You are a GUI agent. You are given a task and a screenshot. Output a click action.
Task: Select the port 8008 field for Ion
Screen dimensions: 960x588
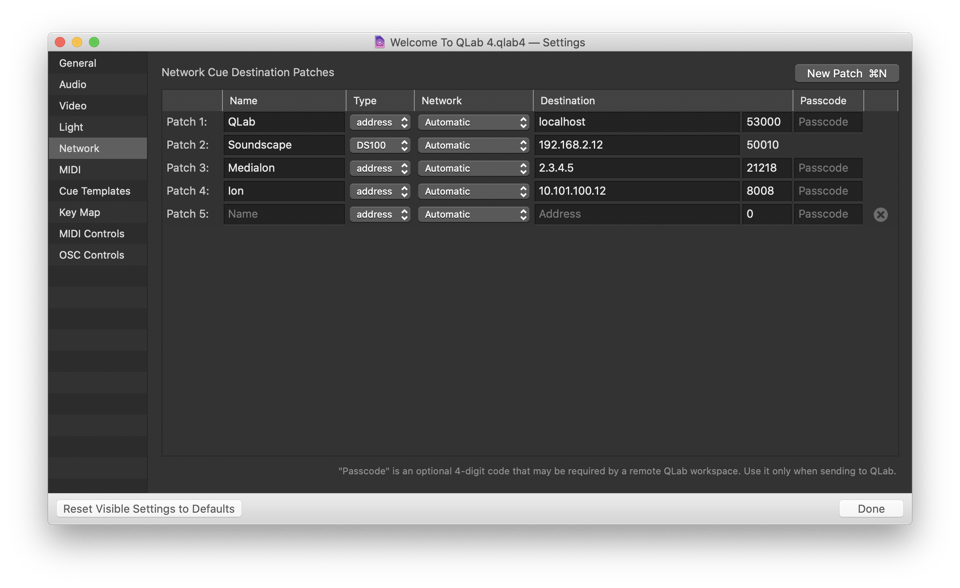pyautogui.click(x=766, y=191)
